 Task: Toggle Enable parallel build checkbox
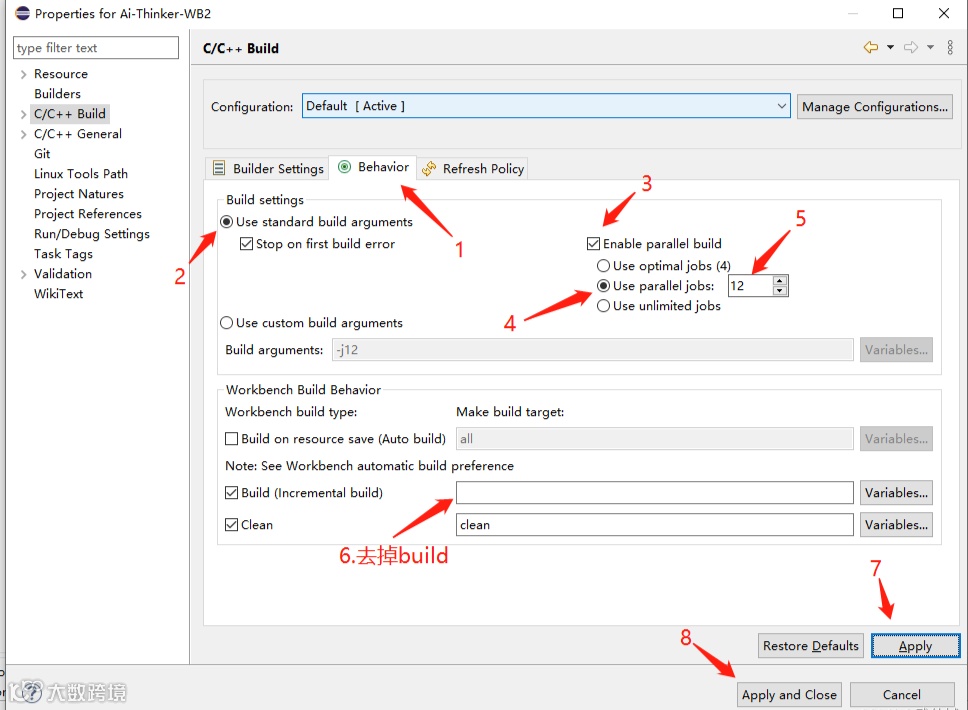593,244
